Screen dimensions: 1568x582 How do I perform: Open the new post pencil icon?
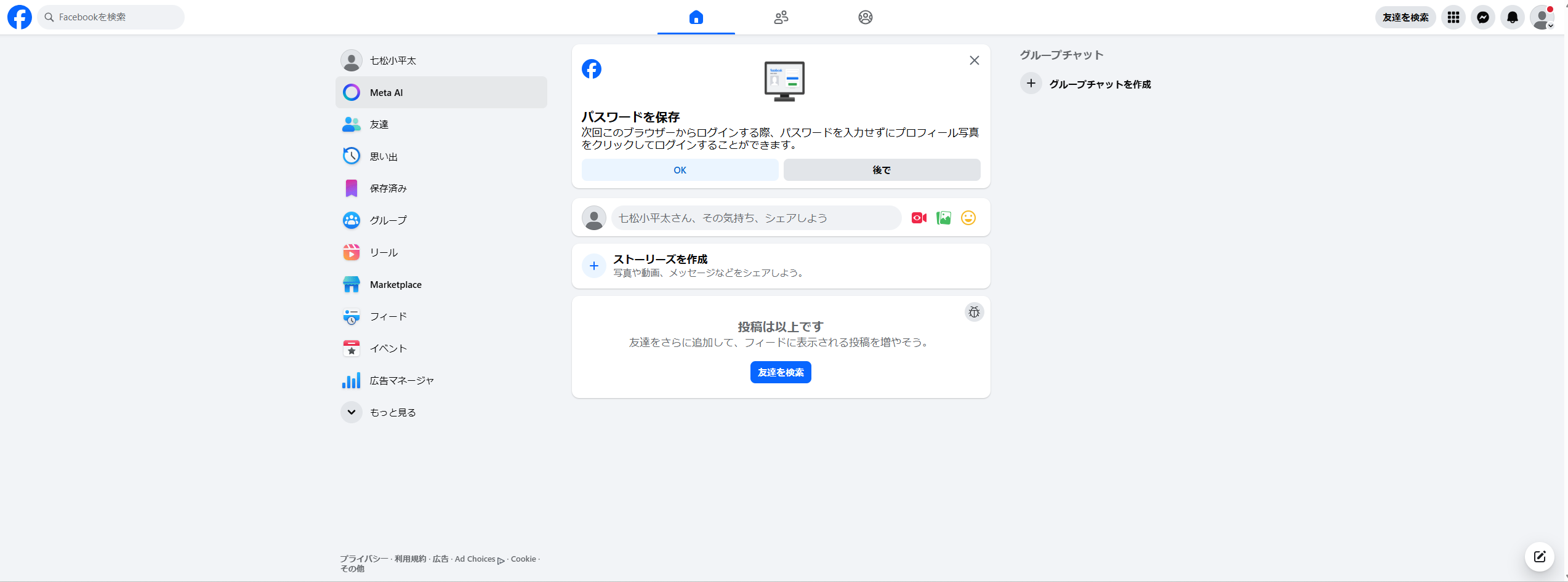pos(1540,556)
